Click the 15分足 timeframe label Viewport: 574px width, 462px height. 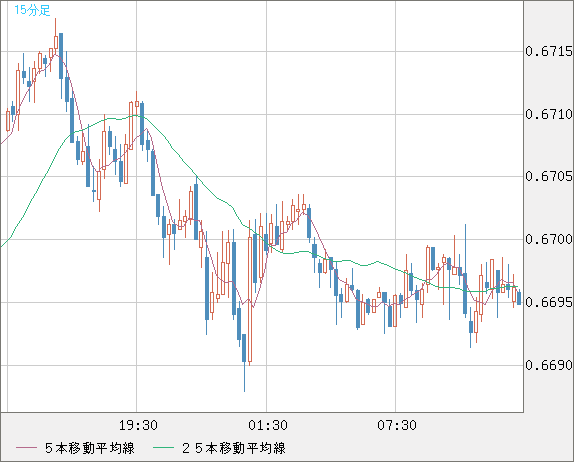click(32, 10)
